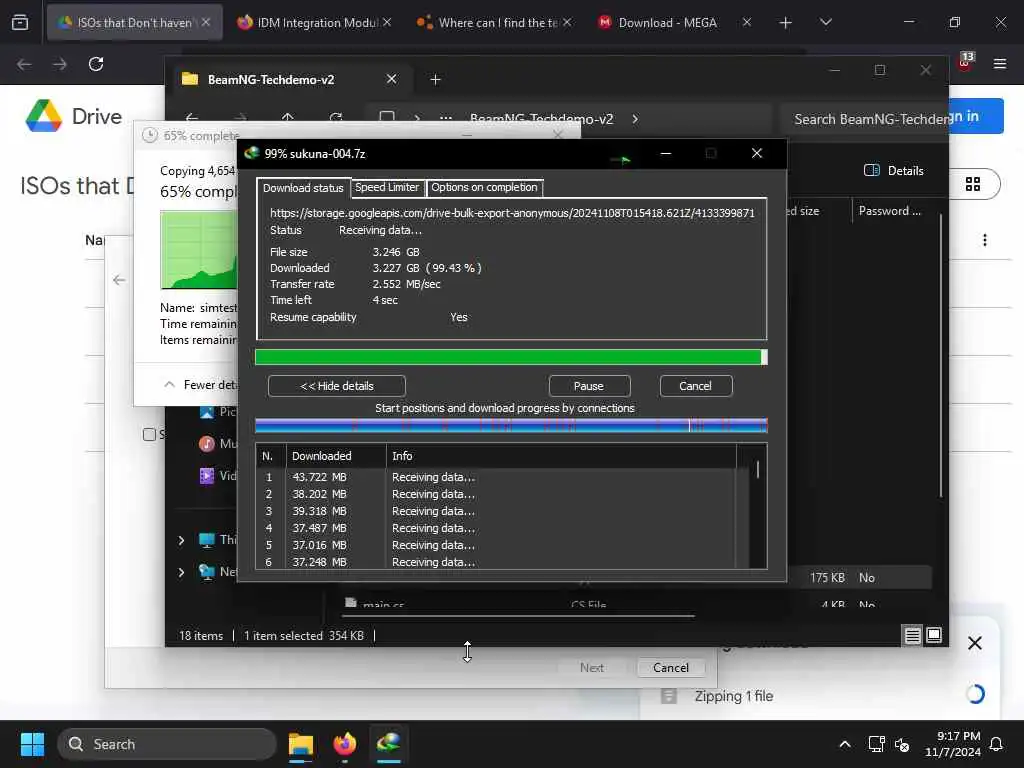
Task: Open Internet Download Manager from taskbar
Action: click(x=389, y=744)
